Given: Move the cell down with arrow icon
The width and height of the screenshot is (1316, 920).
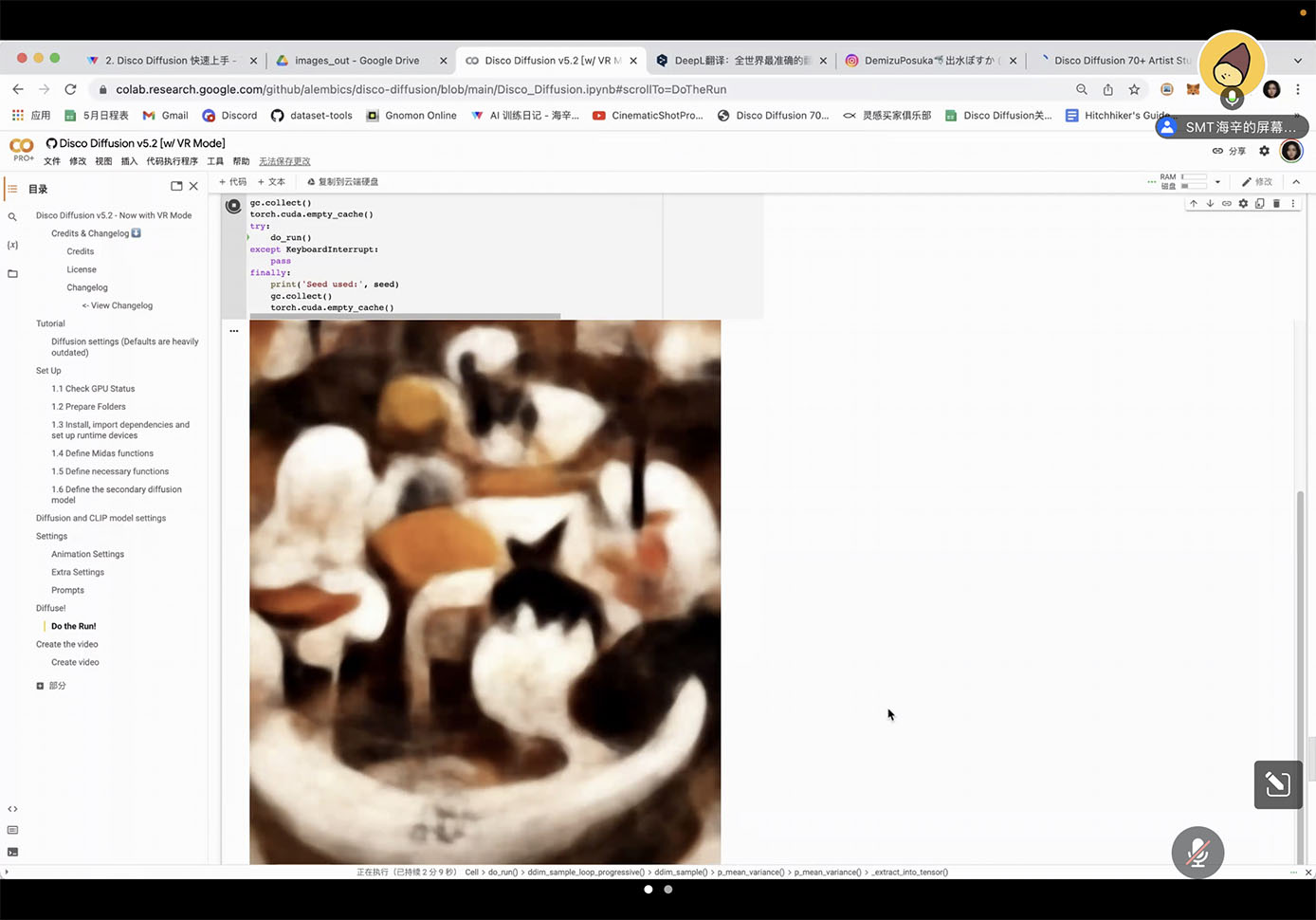Looking at the screenshot, I should [x=1210, y=203].
